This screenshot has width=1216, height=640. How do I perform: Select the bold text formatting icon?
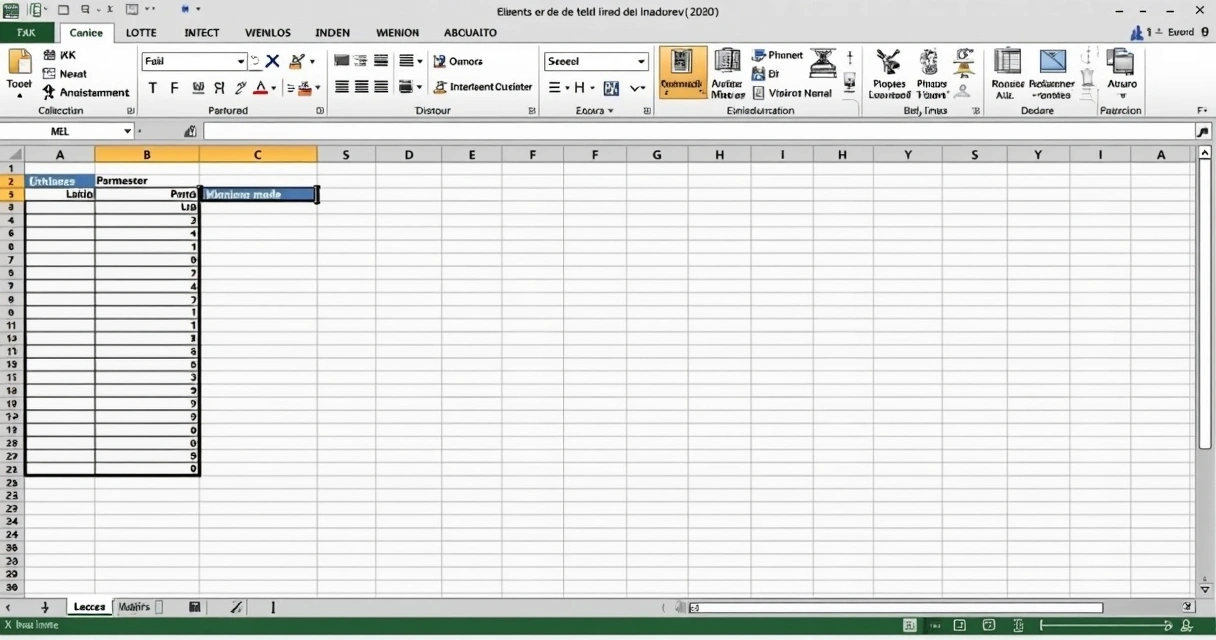[152, 88]
